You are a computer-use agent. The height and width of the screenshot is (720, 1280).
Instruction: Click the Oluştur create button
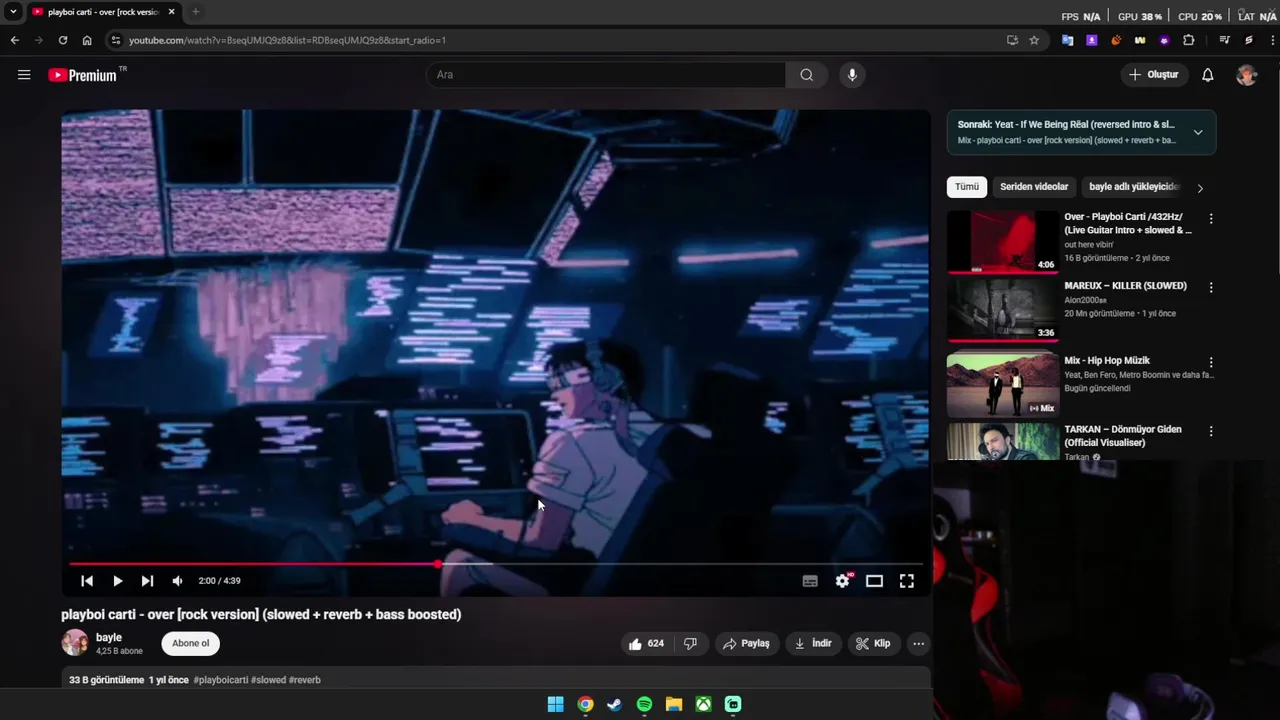[x=1153, y=75]
